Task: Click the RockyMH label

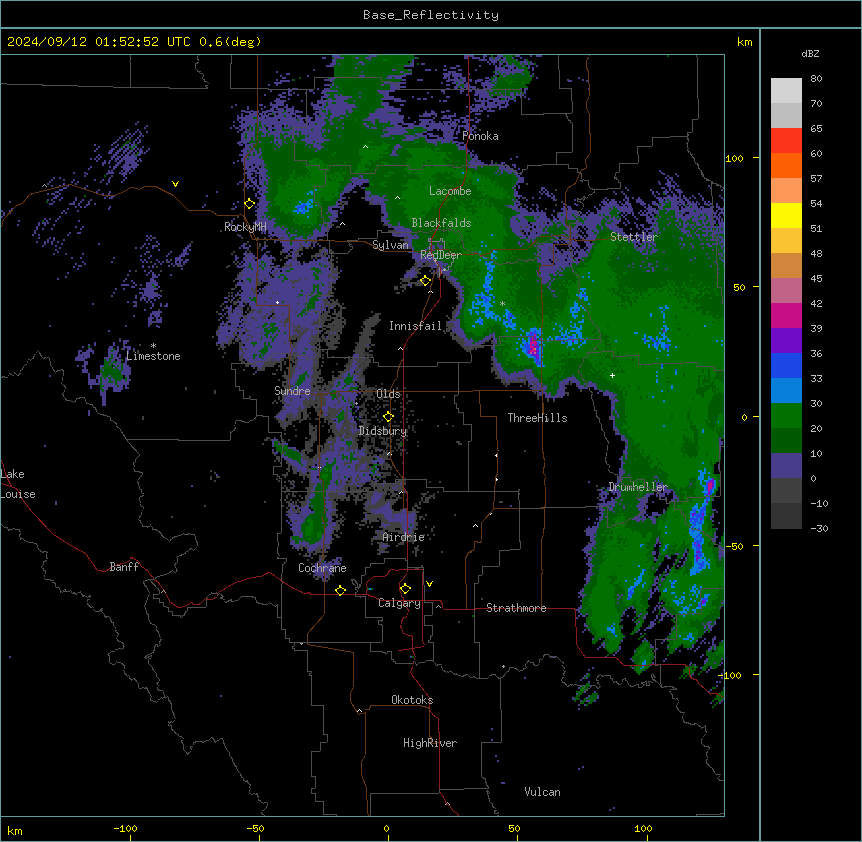Action: point(245,226)
